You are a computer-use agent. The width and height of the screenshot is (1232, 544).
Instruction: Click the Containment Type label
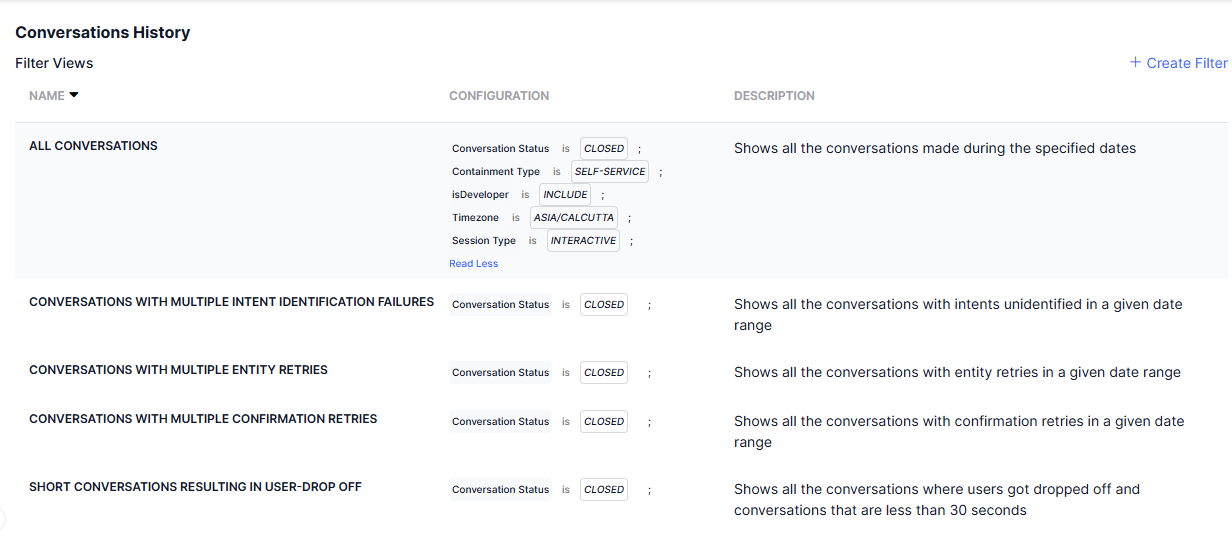(495, 172)
